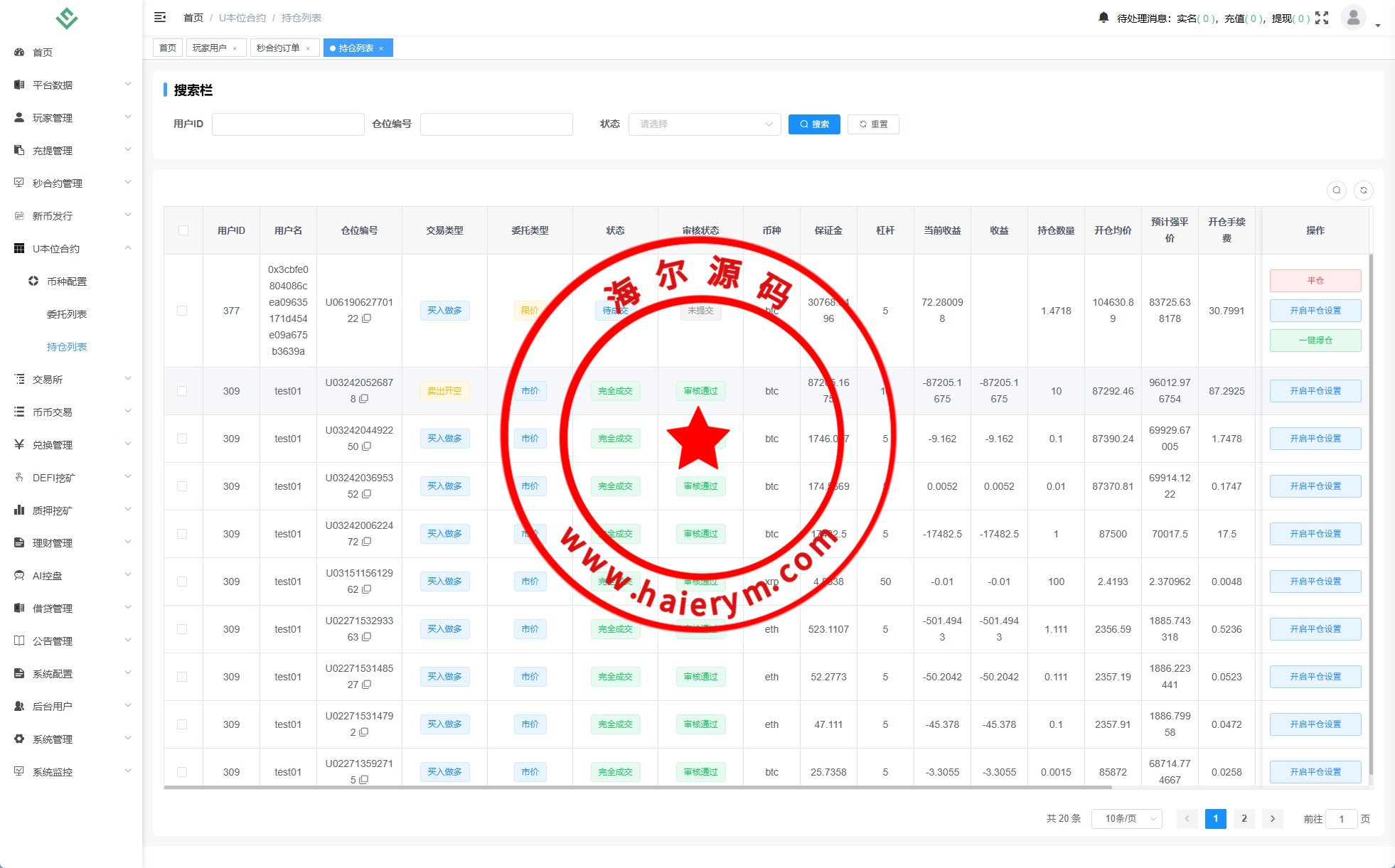The width and height of the screenshot is (1395, 868).
Task: Open 委托列表 in the sidebar menu
Action: click(x=66, y=314)
